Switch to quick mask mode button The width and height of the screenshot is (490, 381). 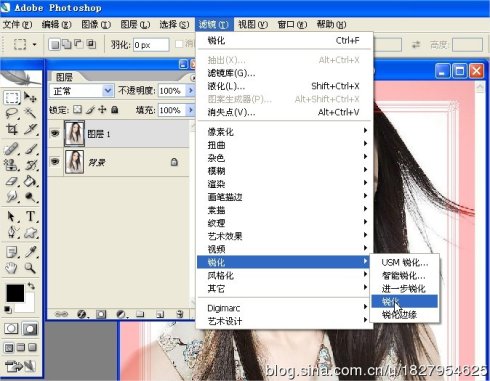pyautogui.click(x=30, y=329)
